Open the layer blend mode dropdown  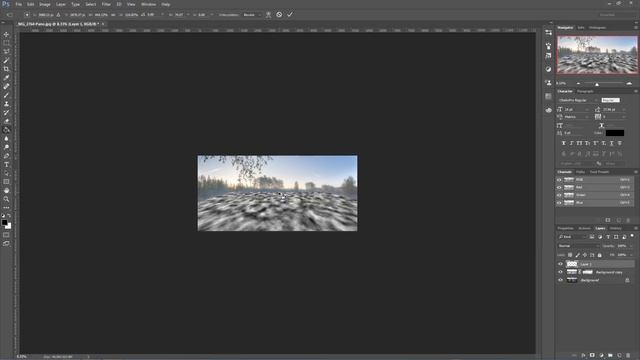point(578,246)
